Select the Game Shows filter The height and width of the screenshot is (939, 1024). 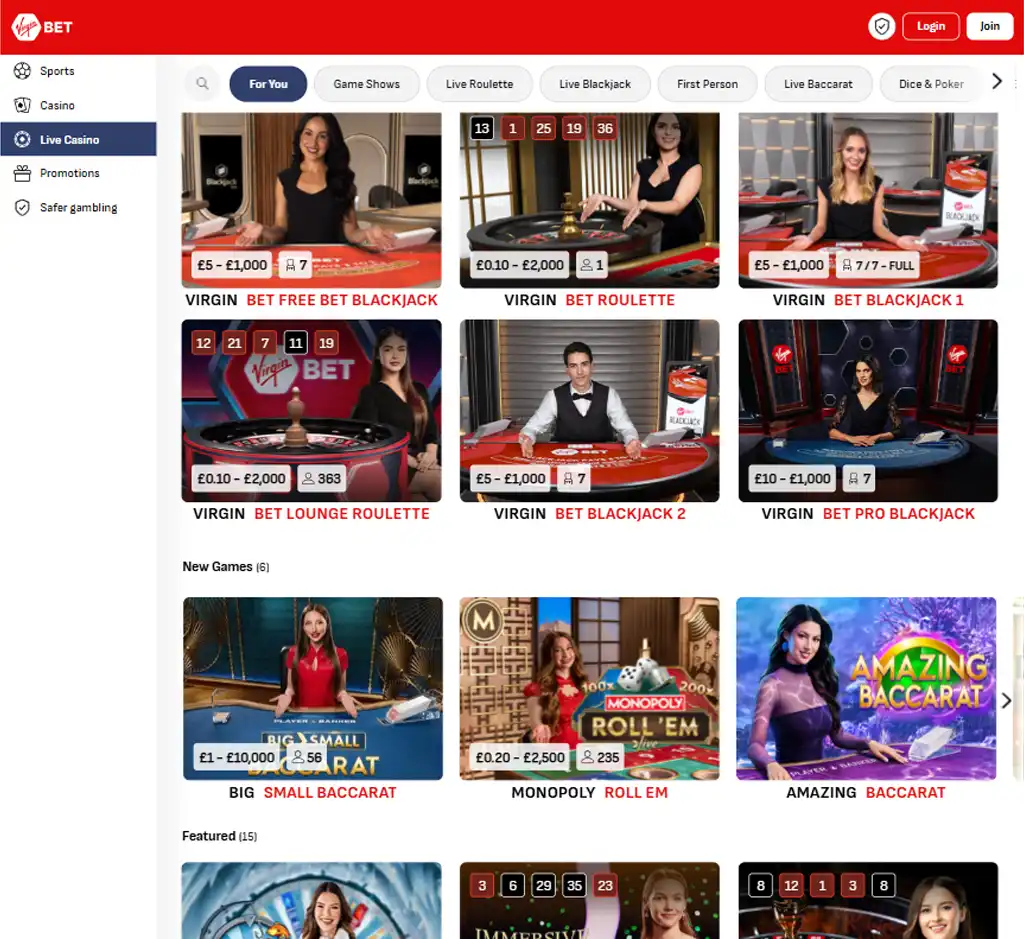(366, 84)
